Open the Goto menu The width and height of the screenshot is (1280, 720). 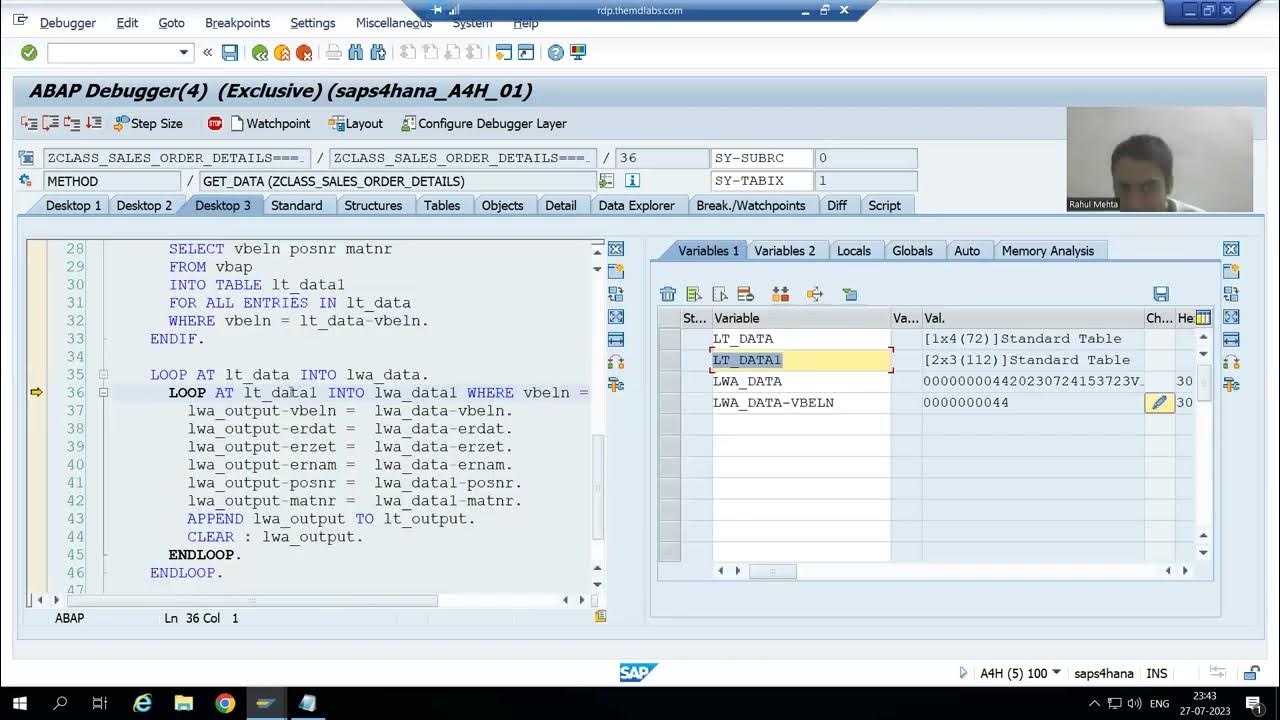(x=171, y=22)
